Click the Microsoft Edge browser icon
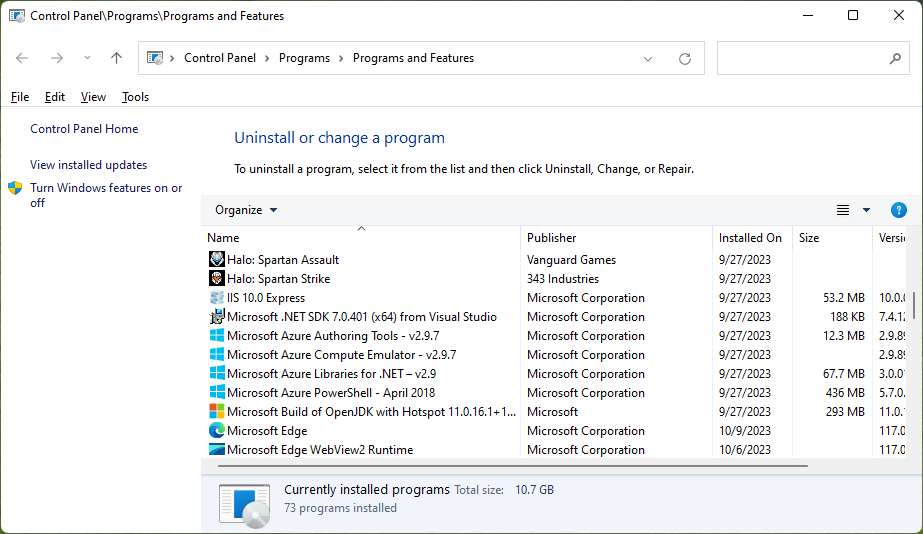 point(217,430)
